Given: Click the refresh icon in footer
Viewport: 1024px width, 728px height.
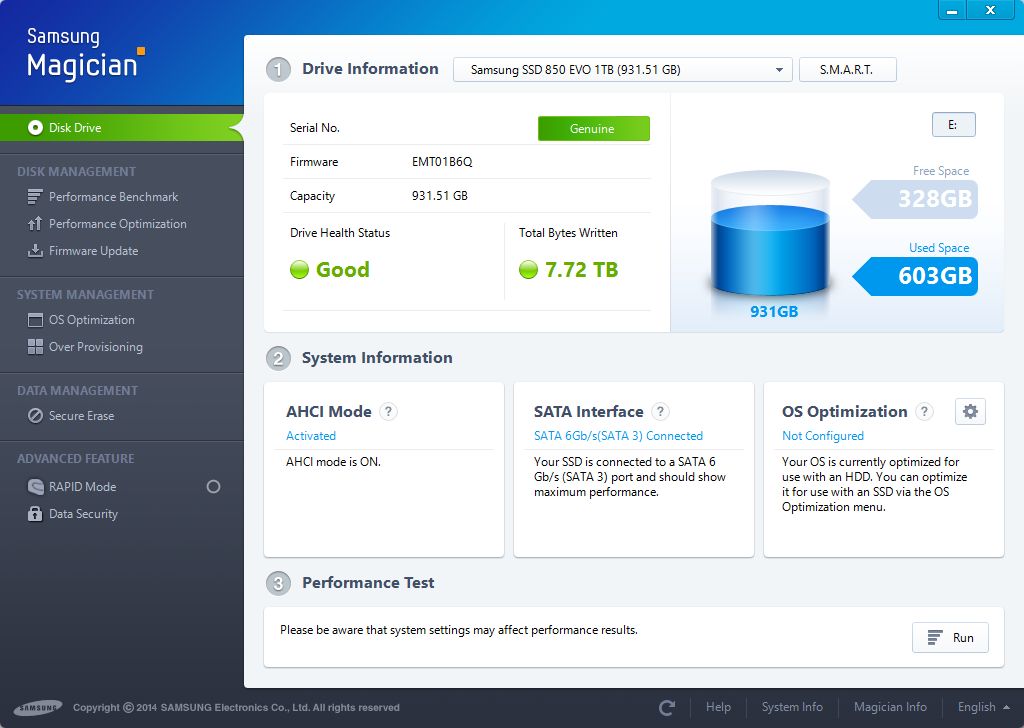Looking at the screenshot, I should point(667,707).
